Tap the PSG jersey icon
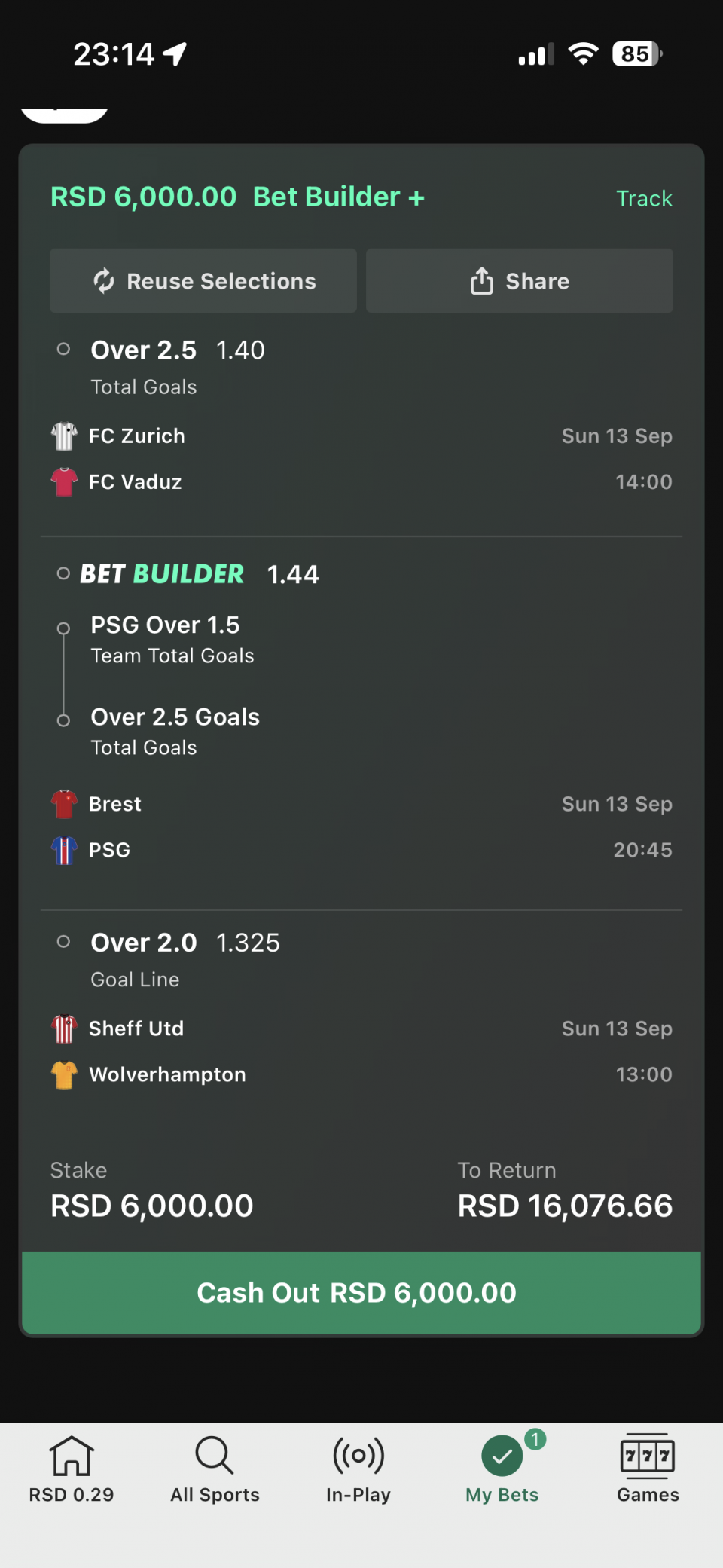Image resolution: width=723 pixels, height=1568 pixels. point(64,850)
